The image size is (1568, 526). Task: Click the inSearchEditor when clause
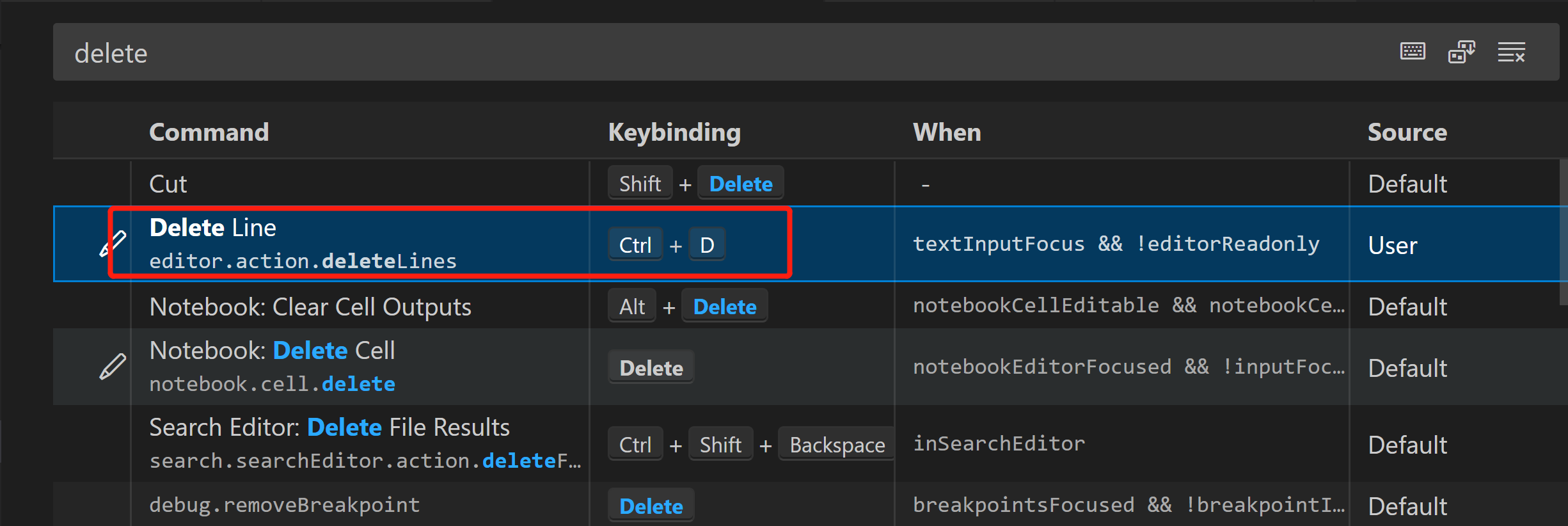[x=999, y=444]
